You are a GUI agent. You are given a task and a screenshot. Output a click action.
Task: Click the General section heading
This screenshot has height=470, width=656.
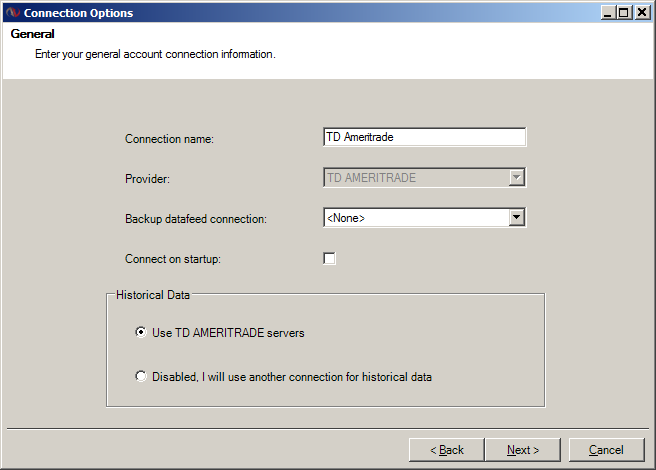(x=32, y=34)
